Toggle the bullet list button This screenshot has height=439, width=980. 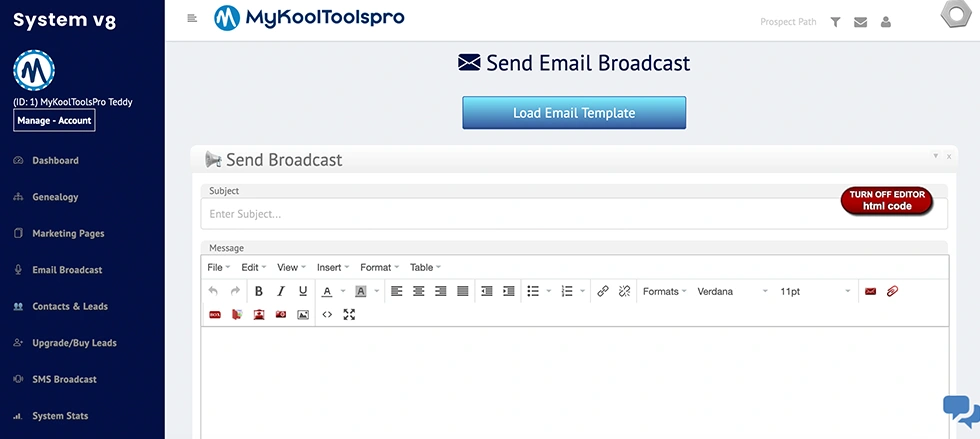(x=534, y=291)
